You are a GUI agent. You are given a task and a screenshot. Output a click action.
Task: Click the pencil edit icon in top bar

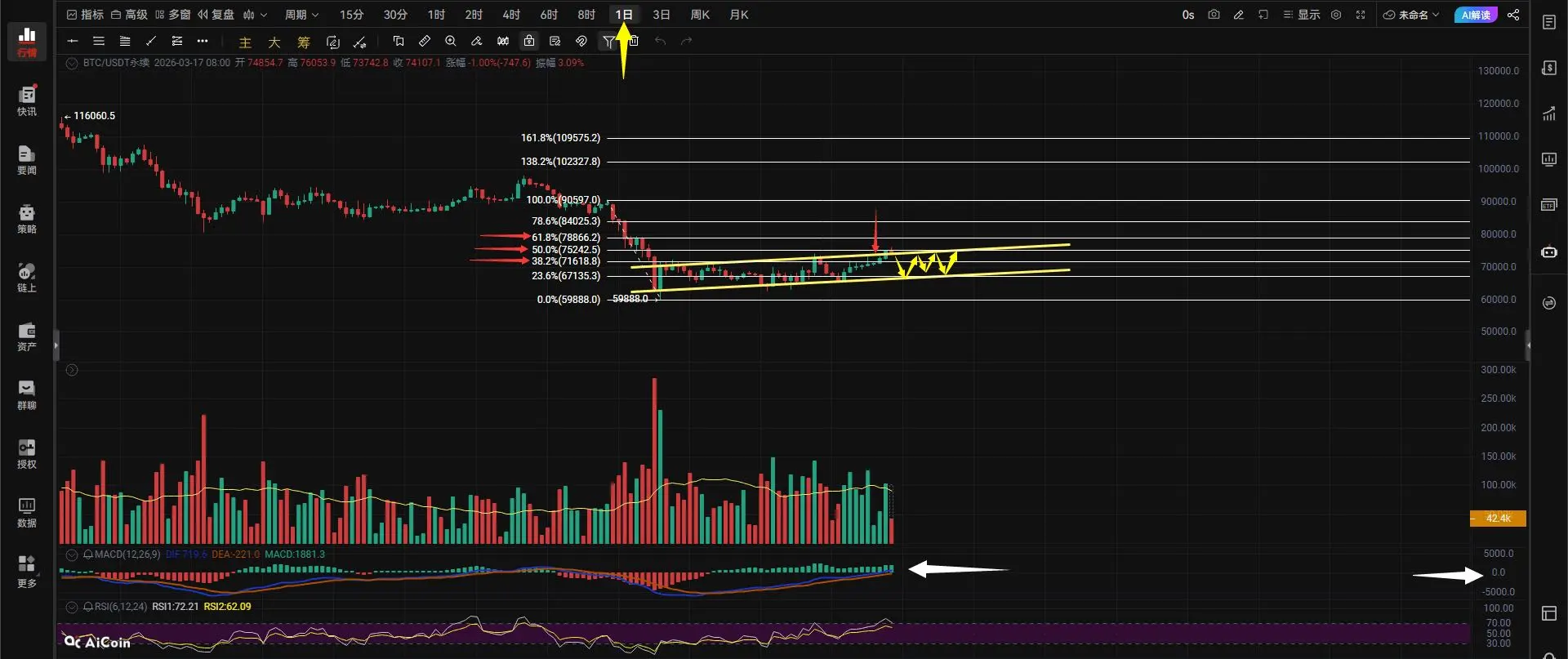point(1238,15)
